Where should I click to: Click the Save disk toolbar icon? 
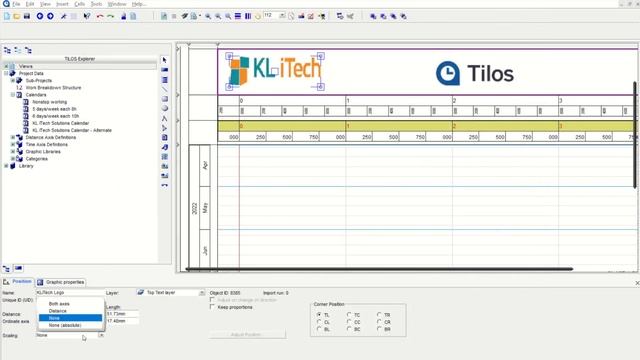[x=27, y=16]
